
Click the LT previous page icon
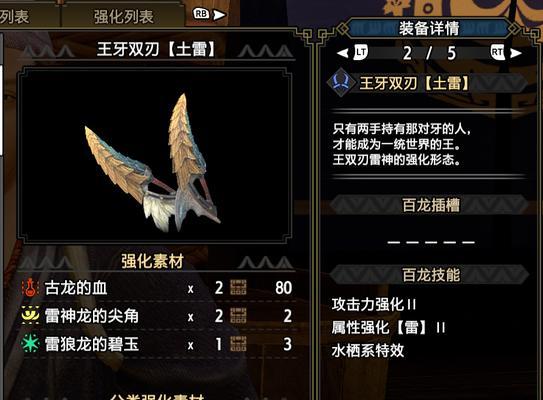tap(360, 53)
